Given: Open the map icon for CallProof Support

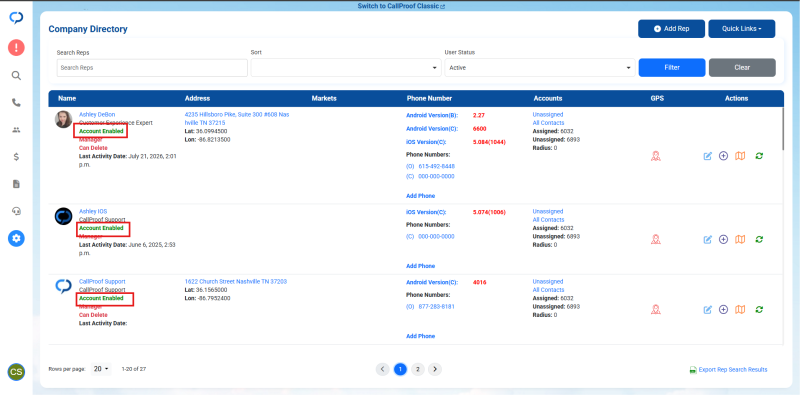Looking at the screenshot, I should (740, 309).
